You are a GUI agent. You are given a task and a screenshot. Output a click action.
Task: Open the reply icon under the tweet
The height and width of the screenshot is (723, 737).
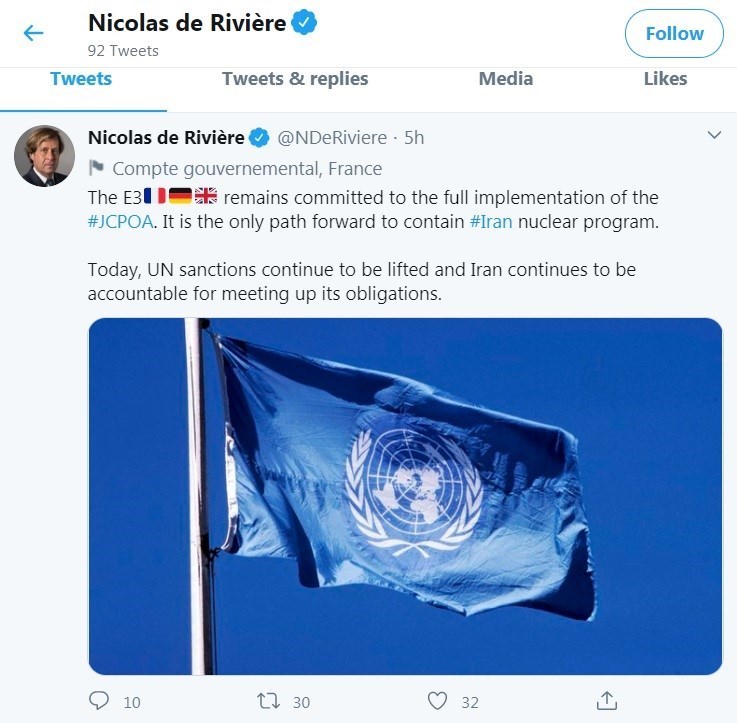pyautogui.click(x=99, y=700)
